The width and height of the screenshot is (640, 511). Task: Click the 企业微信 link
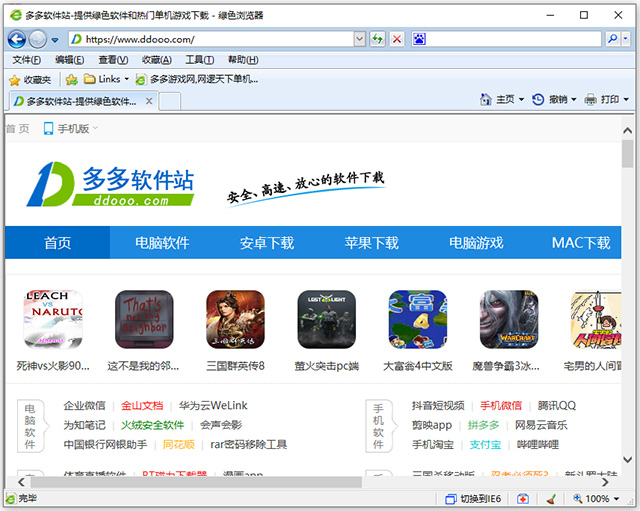click(84, 405)
